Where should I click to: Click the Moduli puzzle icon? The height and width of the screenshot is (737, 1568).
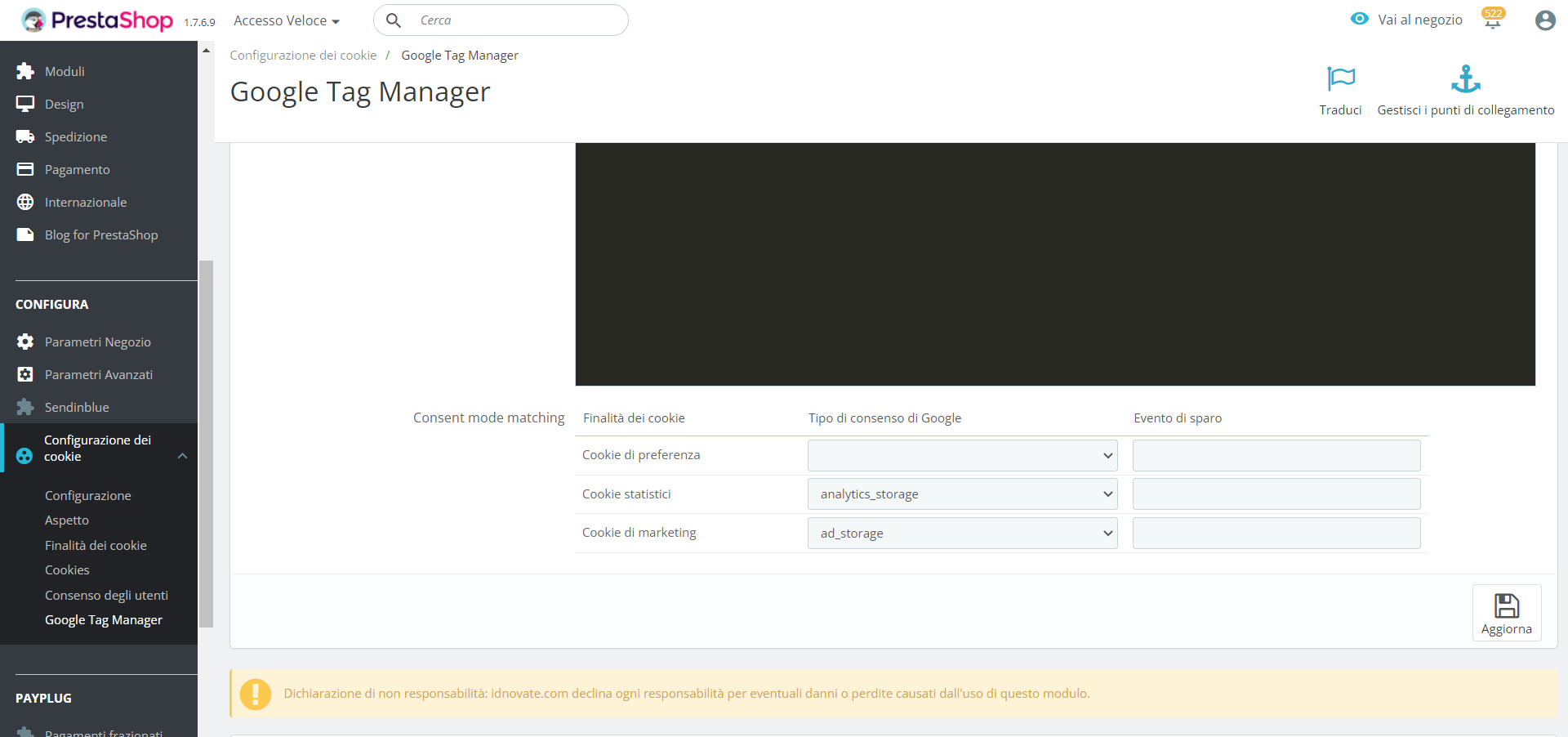25,71
